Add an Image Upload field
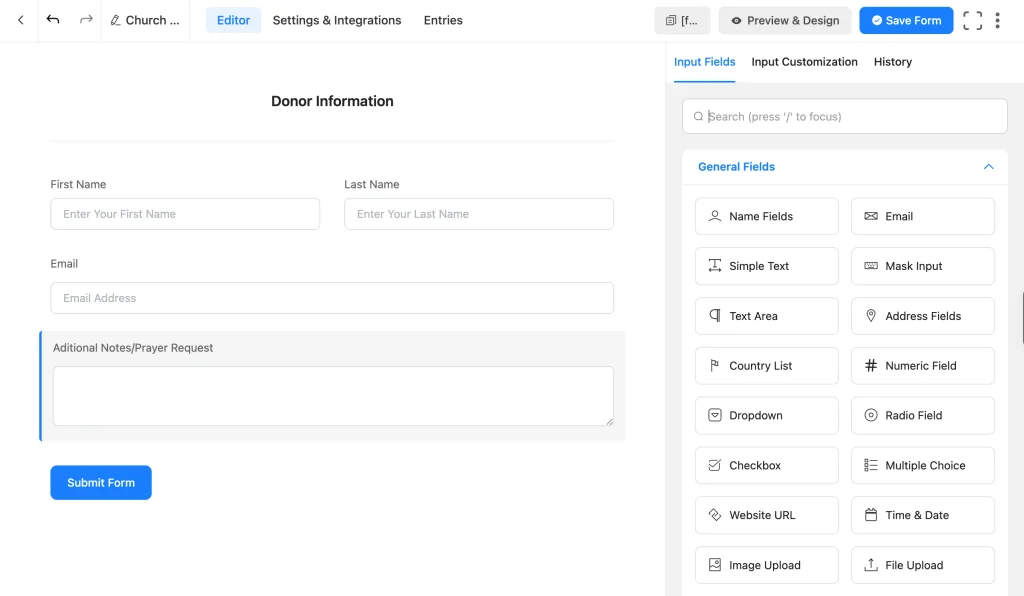Image resolution: width=1024 pixels, height=596 pixels. click(x=767, y=565)
